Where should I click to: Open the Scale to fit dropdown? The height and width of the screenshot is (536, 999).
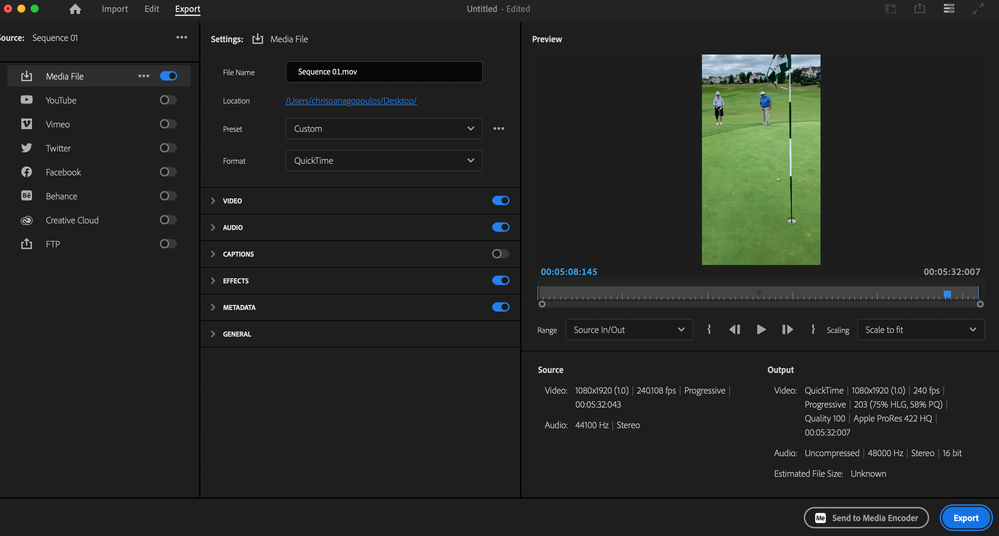tap(920, 329)
